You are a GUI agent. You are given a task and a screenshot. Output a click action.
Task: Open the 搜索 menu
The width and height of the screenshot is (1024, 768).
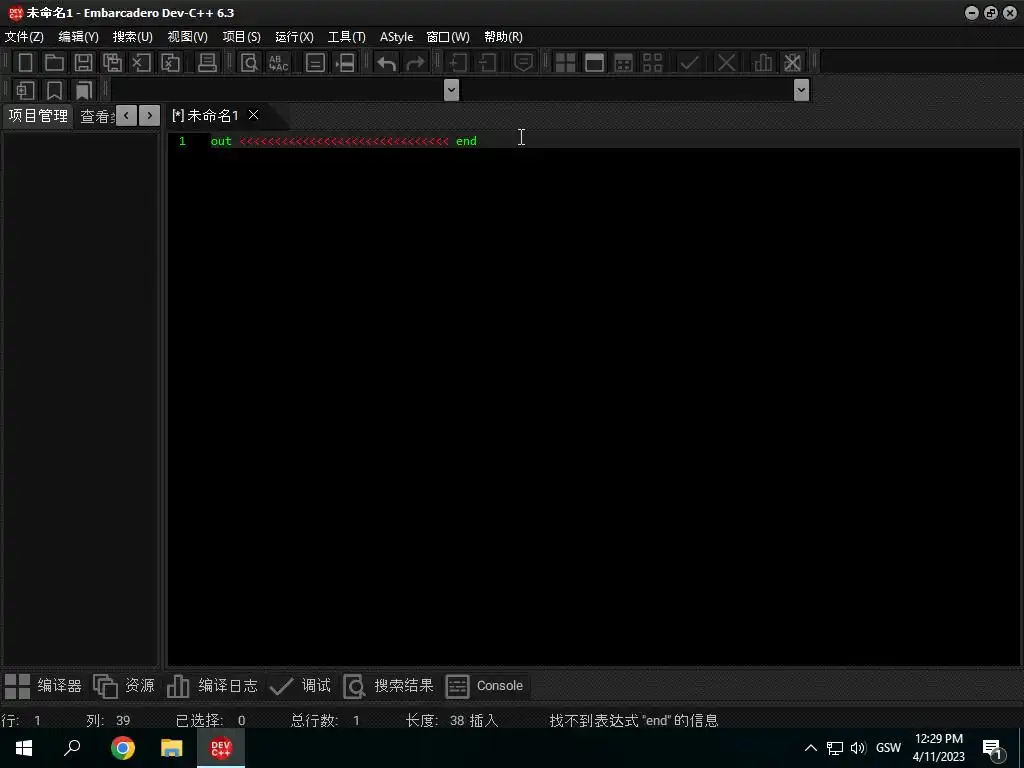click(133, 37)
